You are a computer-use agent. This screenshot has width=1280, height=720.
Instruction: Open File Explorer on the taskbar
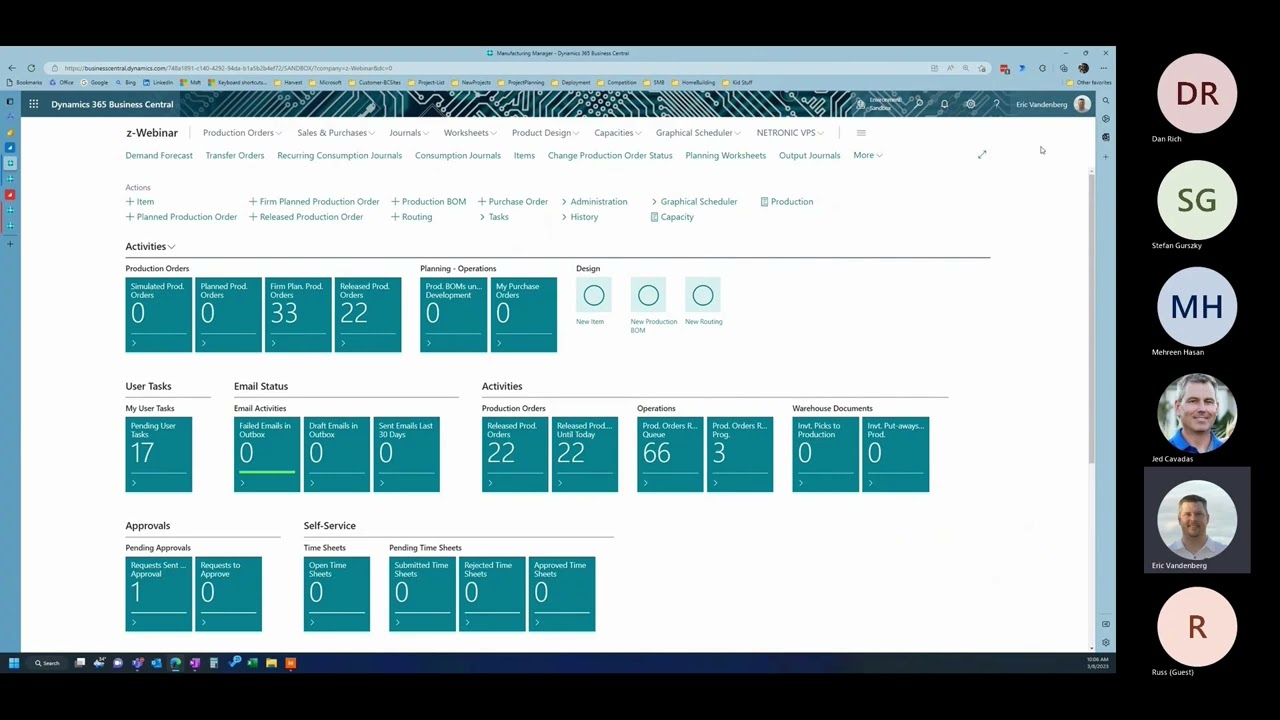271,662
